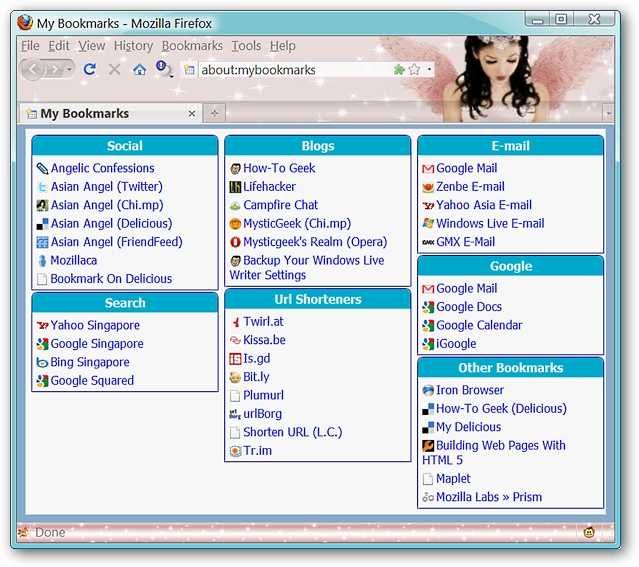
Task: Click the Url Shorteners section header
Action: (317, 299)
